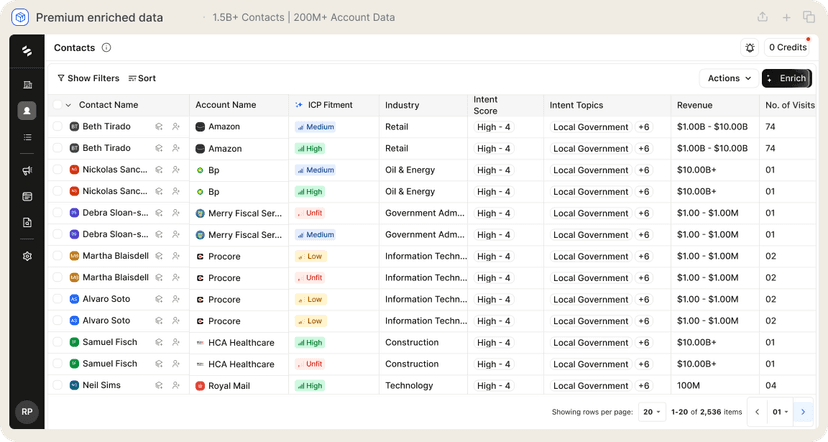Image resolution: width=828 pixels, height=442 pixels.
Task: Click the Contact Name column header
Action: point(108,105)
